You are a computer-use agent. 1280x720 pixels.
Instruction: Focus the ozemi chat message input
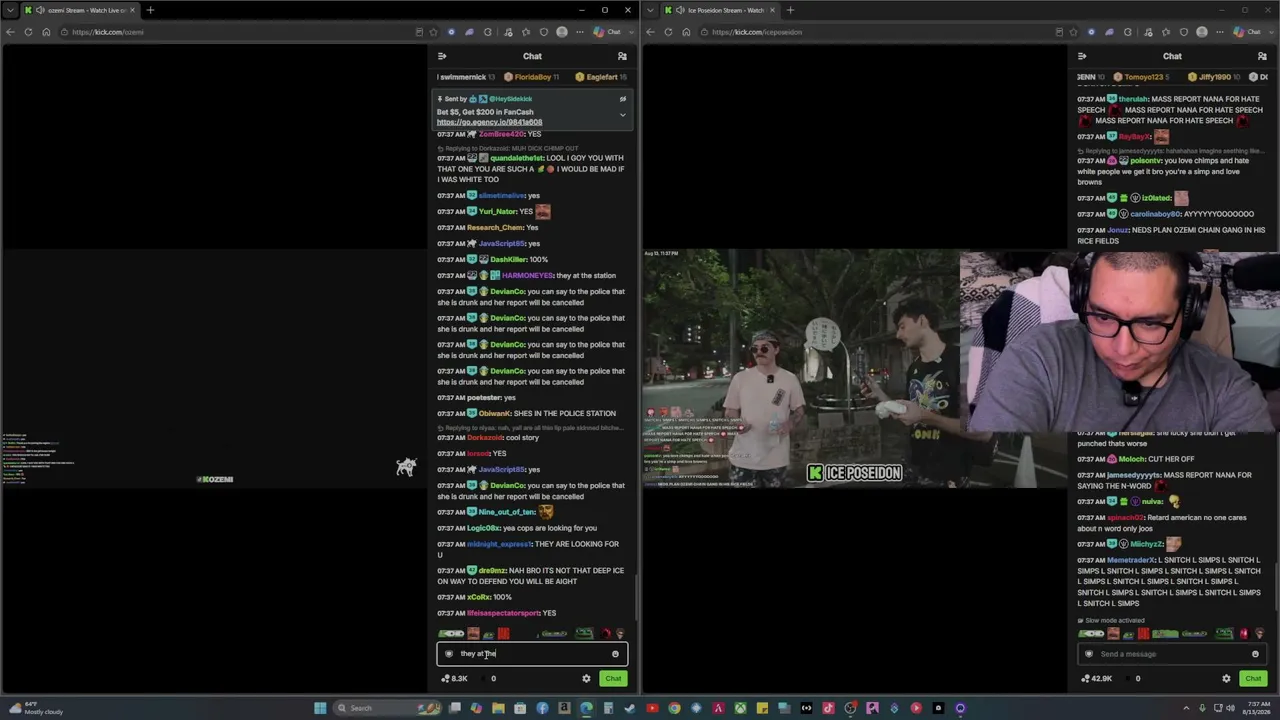[532, 654]
